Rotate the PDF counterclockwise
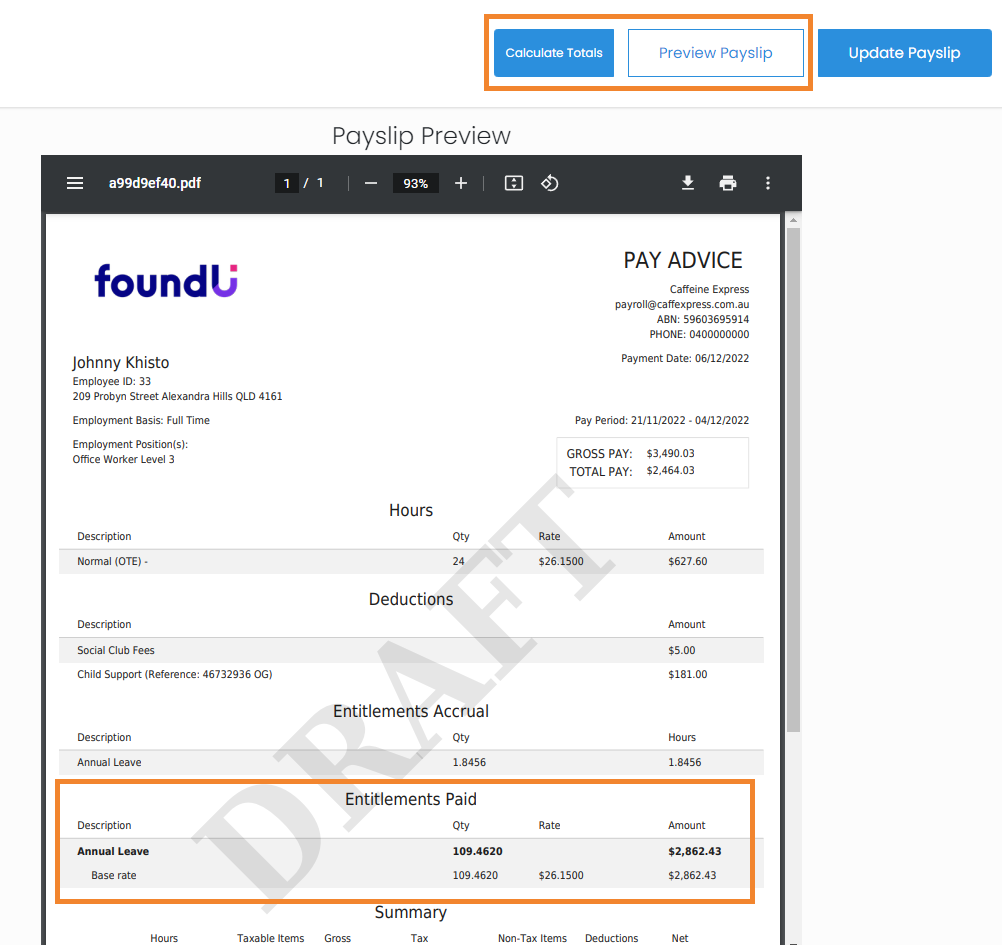The height and width of the screenshot is (945, 1002). coord(550,183)
